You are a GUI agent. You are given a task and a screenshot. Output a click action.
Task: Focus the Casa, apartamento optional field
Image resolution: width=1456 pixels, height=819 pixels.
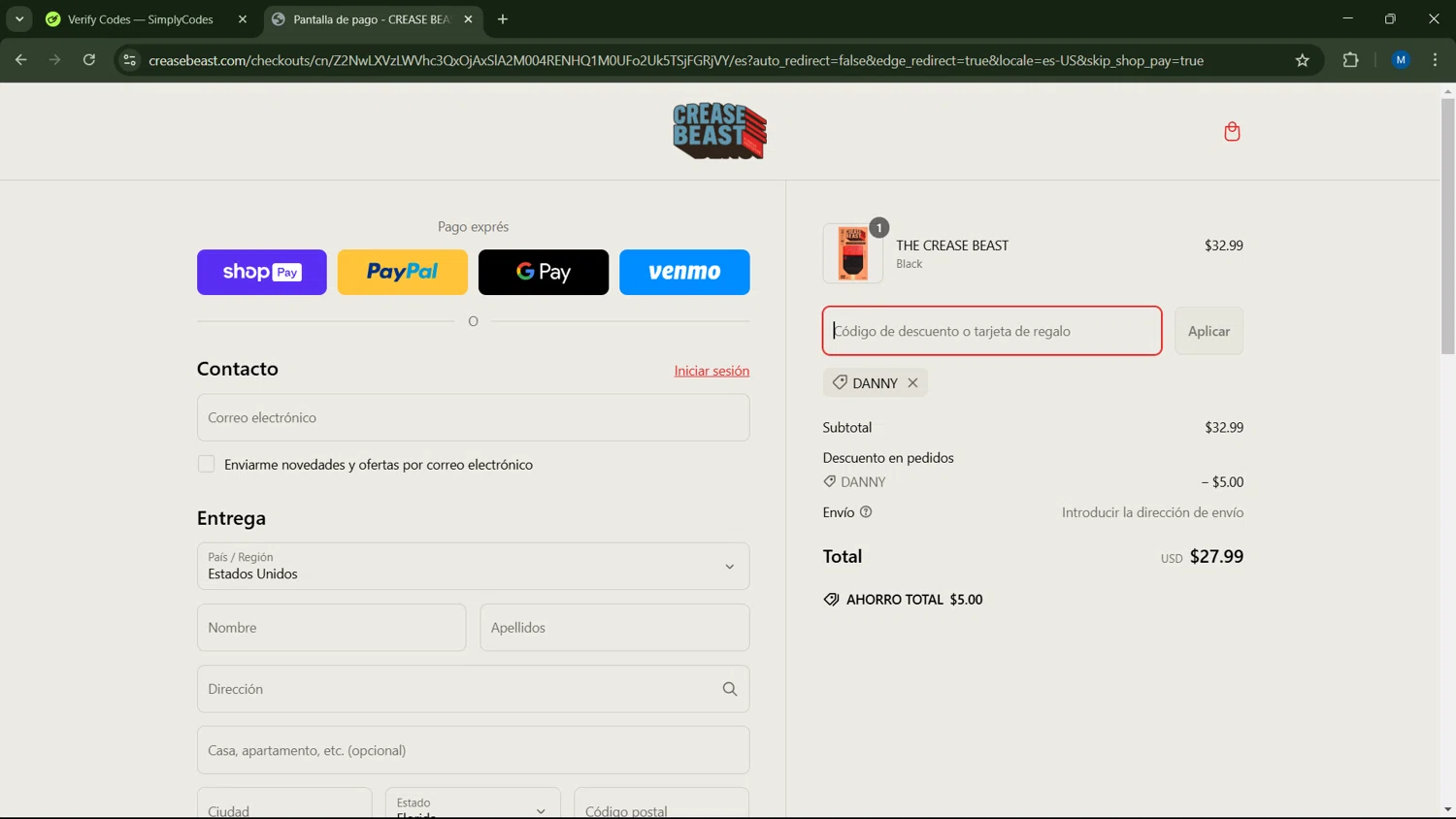tap(473, 750)
